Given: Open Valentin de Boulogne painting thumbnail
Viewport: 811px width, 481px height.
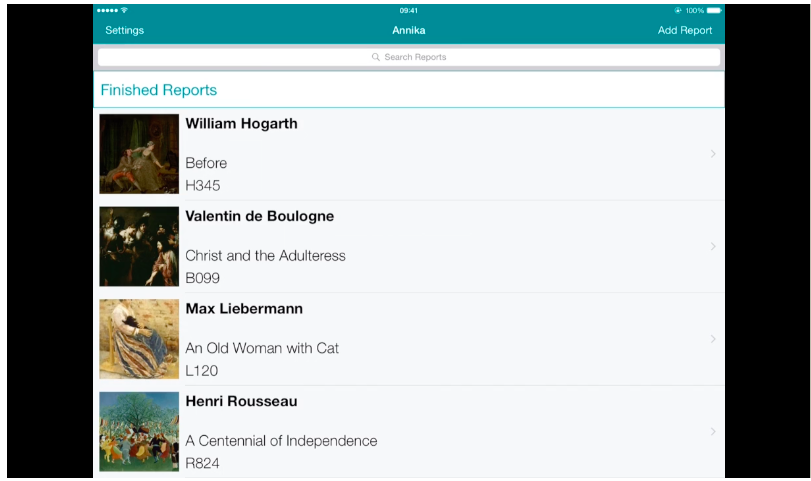Looking at the screenshot, I should pyautogui.click(x=139, y=246).
